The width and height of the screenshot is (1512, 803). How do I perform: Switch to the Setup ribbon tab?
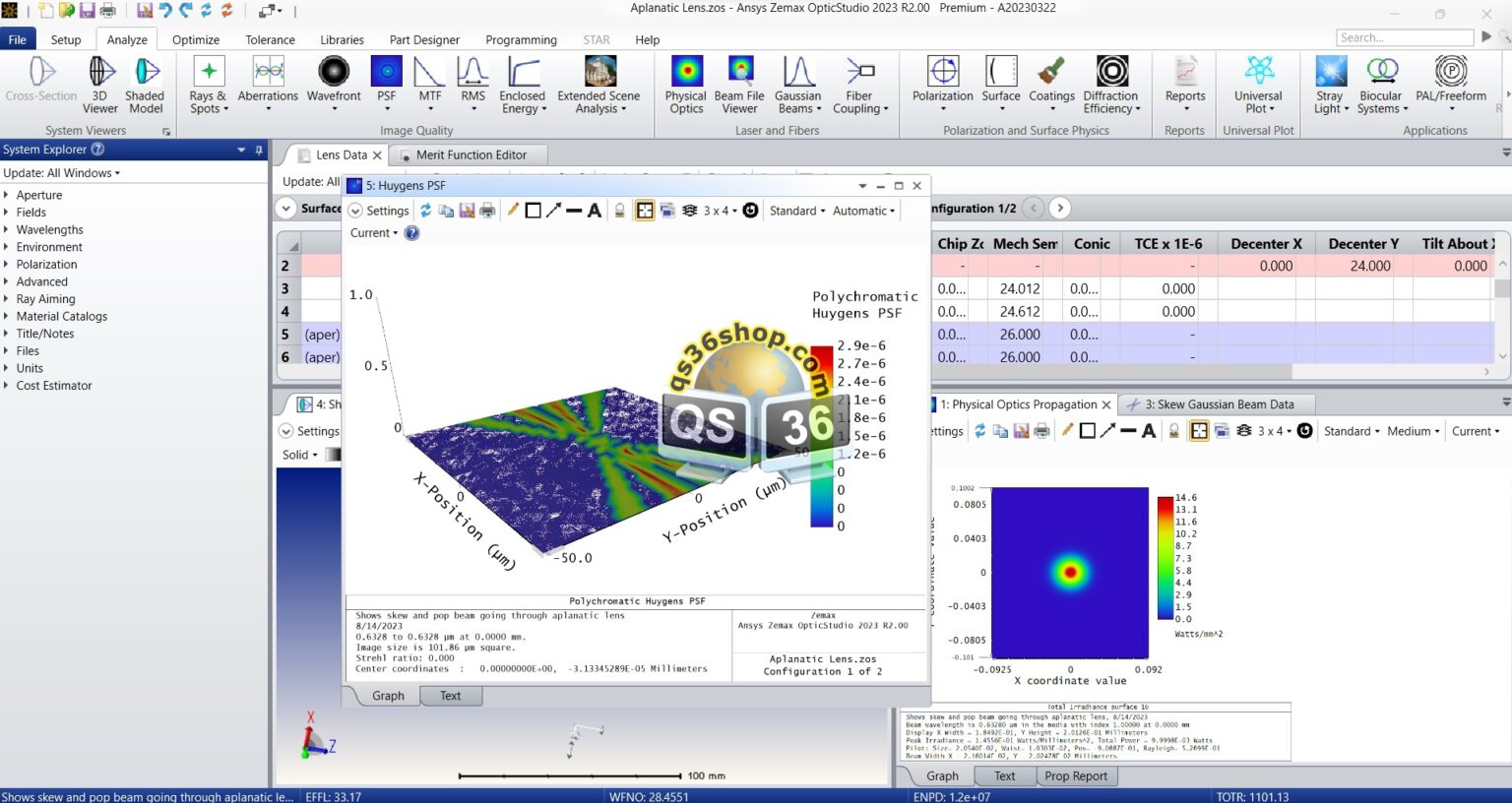66,39
